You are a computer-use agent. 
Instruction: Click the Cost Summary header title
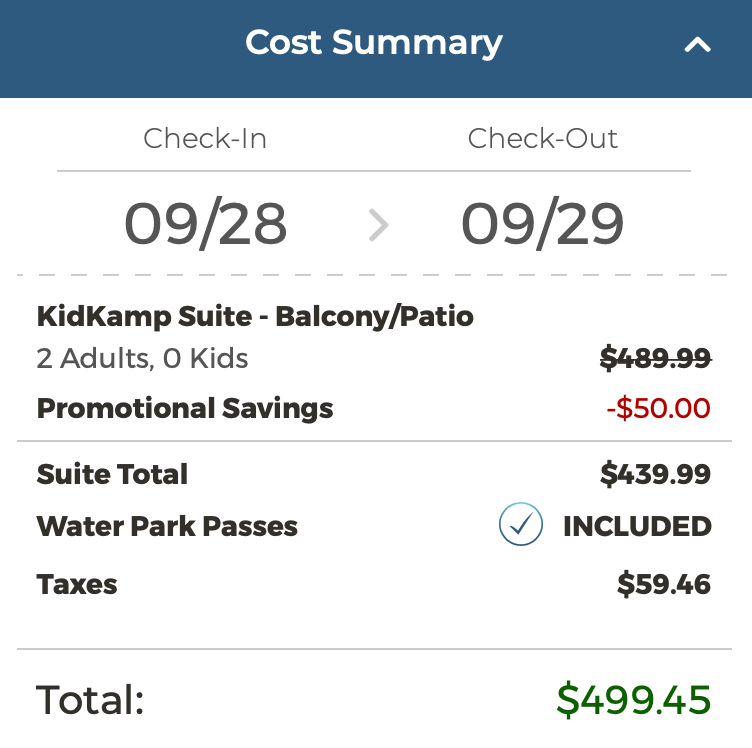[374, 43]
